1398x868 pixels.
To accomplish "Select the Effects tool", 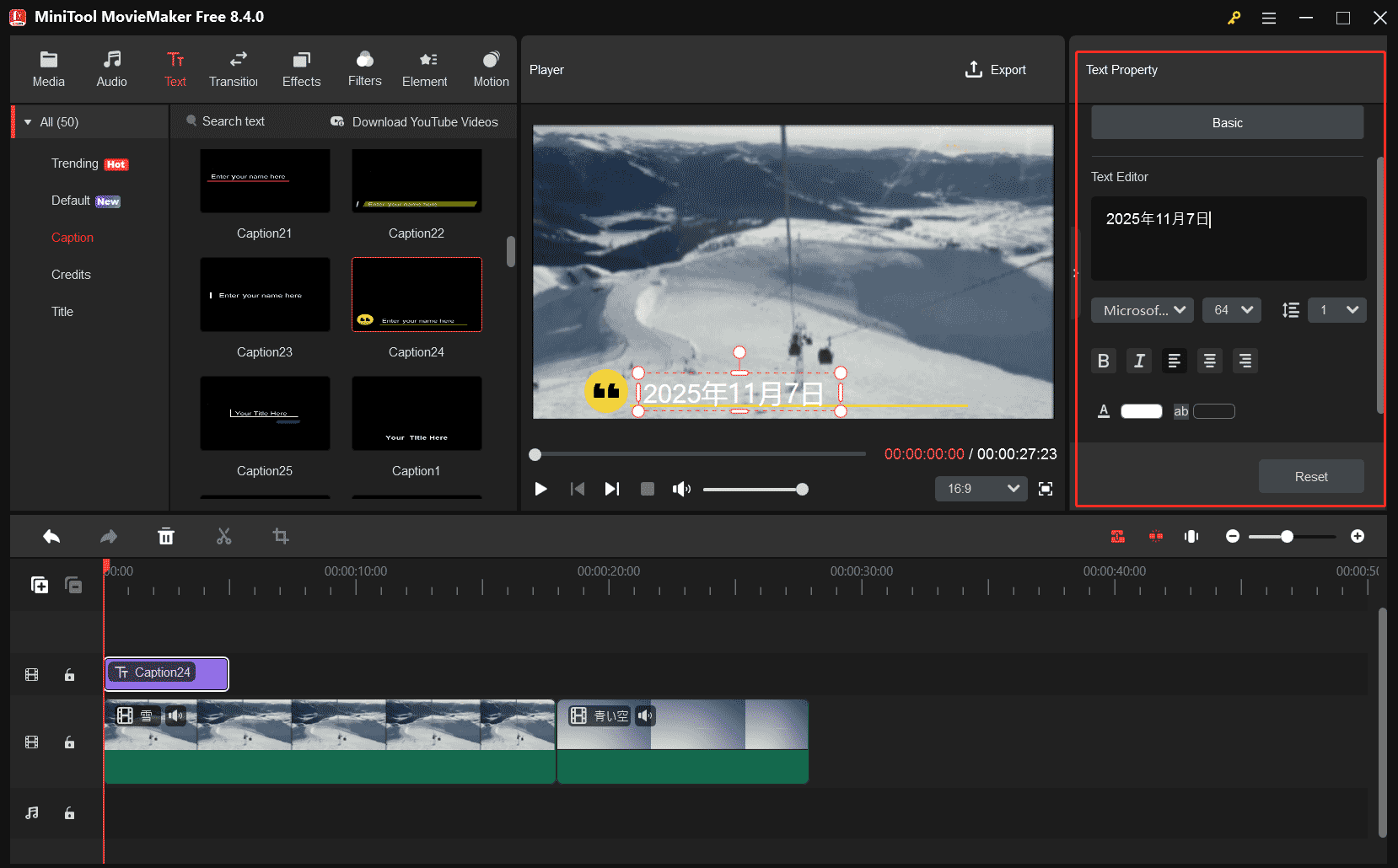I will pos(301,67).
